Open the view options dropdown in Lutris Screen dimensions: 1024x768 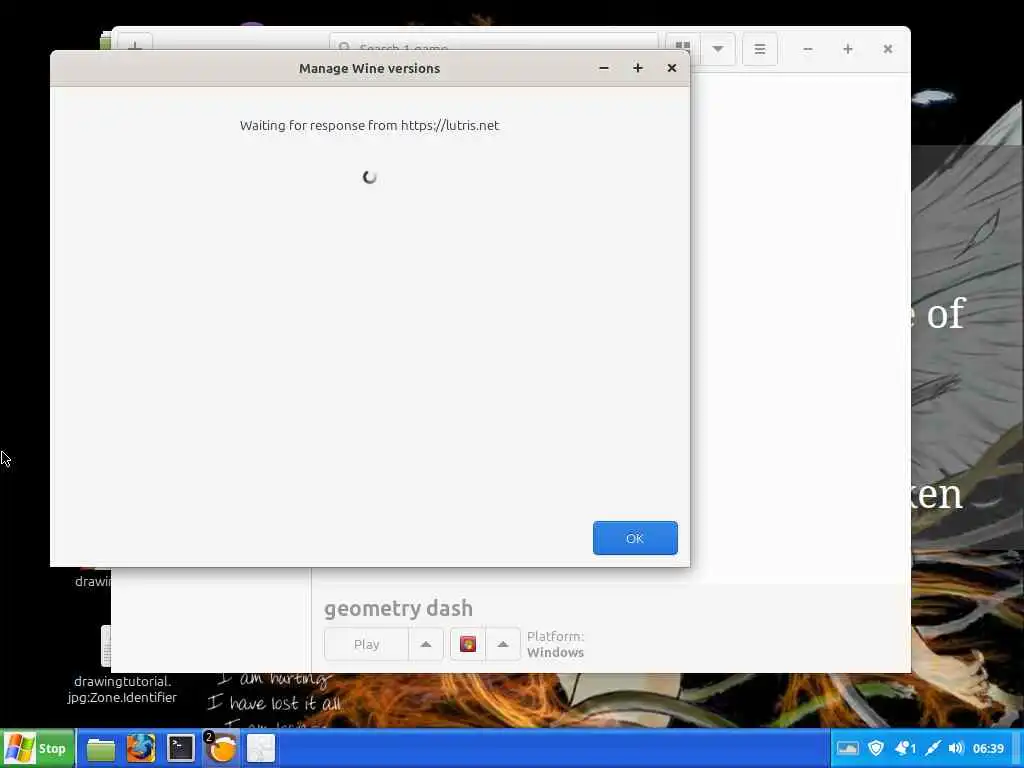718,48
